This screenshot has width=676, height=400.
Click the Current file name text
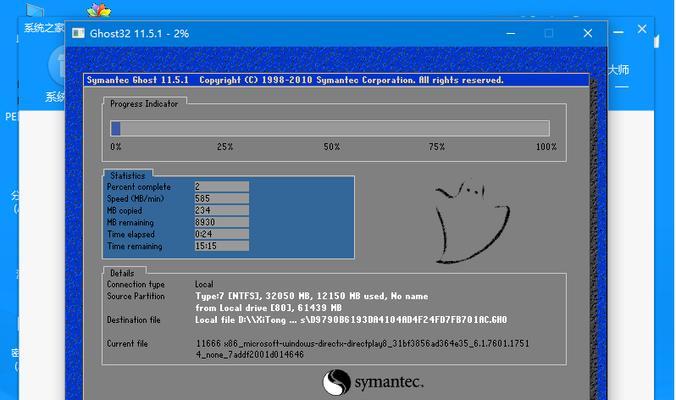tap(362, 349)
